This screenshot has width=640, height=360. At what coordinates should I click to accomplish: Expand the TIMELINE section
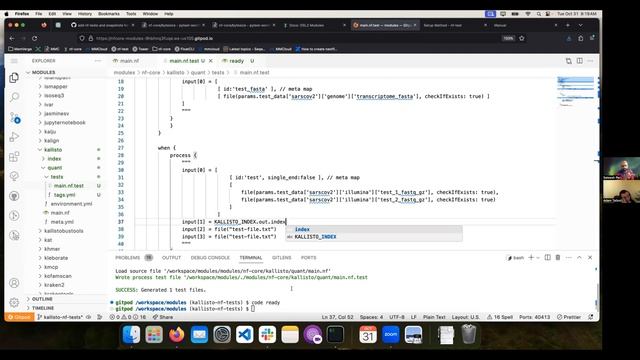pyautogui.click(x=43, y=308)
